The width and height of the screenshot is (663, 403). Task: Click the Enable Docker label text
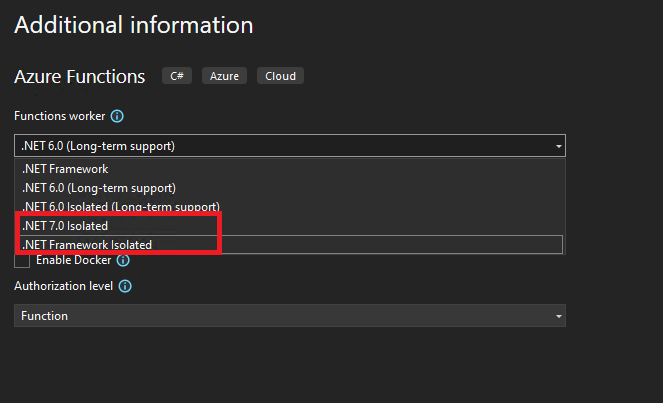74,260
